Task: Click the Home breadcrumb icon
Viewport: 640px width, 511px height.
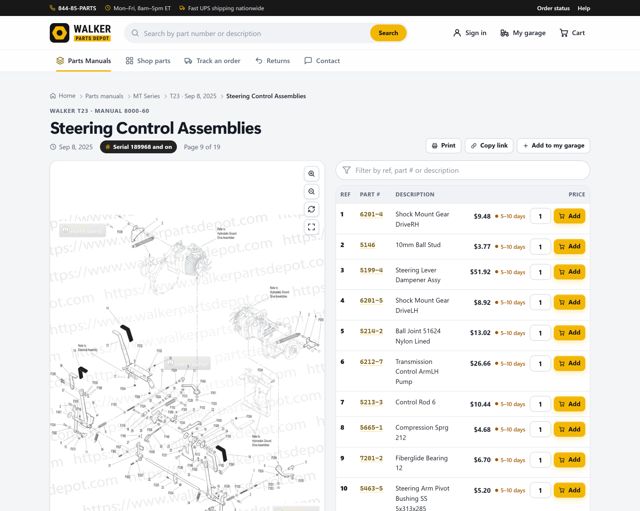Action: [53, 96]
